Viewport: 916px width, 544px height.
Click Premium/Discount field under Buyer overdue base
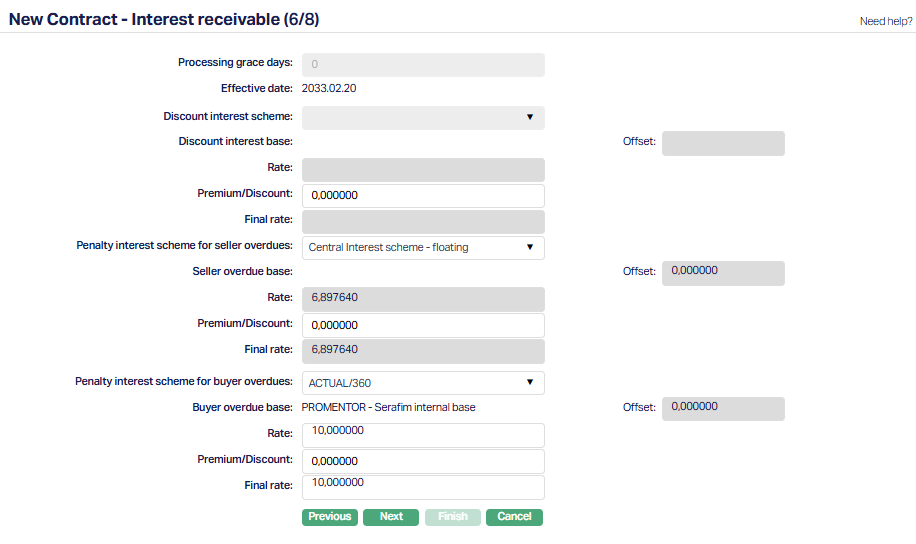click(x=423, y=461)
